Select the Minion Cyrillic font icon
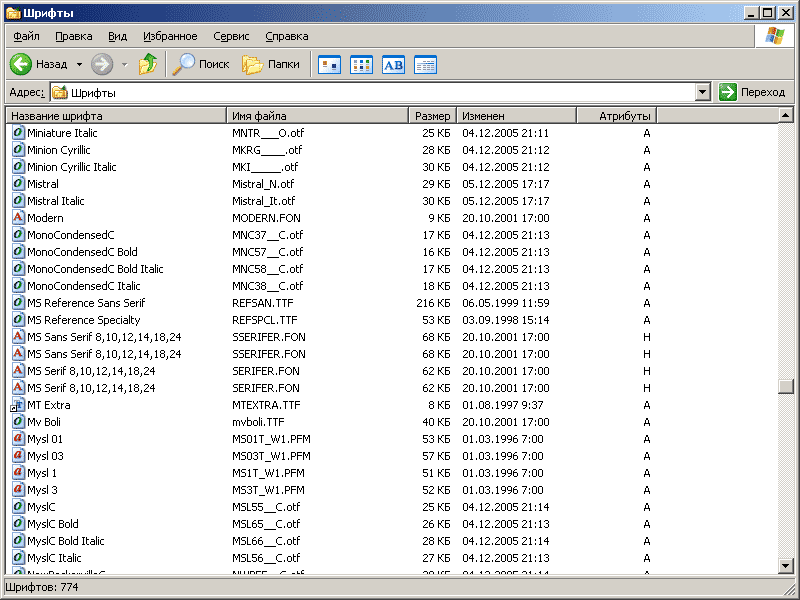The image size is (800, 600). 18,149
